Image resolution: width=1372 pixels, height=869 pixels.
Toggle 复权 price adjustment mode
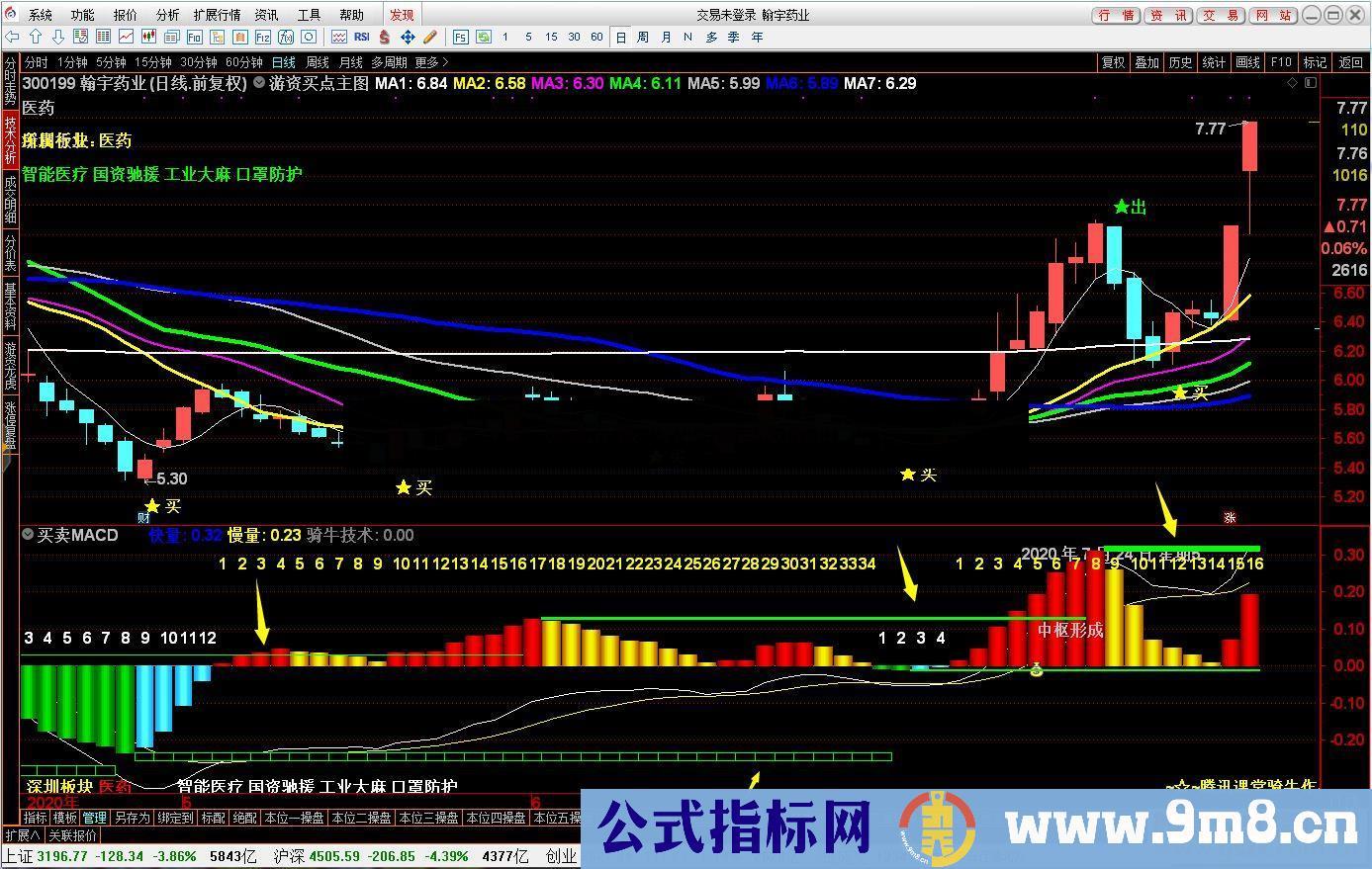point(1113,61)
